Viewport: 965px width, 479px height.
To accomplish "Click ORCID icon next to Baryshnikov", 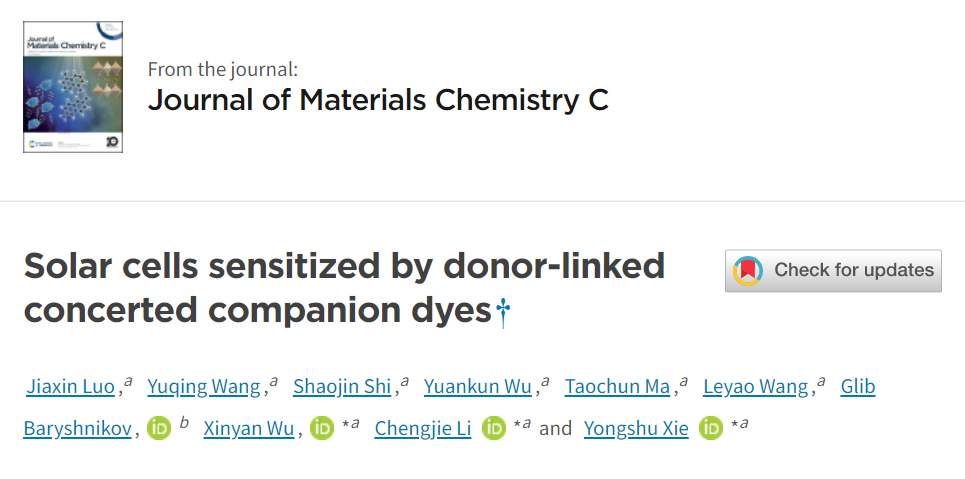I will point(159,429).
